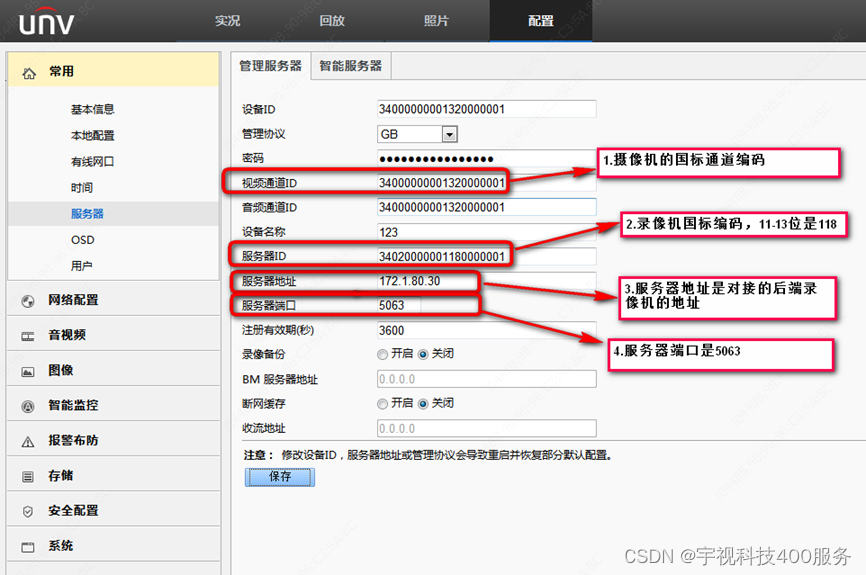Expand the 安全配置 section

pyautogui.click(x=113, y=510)
